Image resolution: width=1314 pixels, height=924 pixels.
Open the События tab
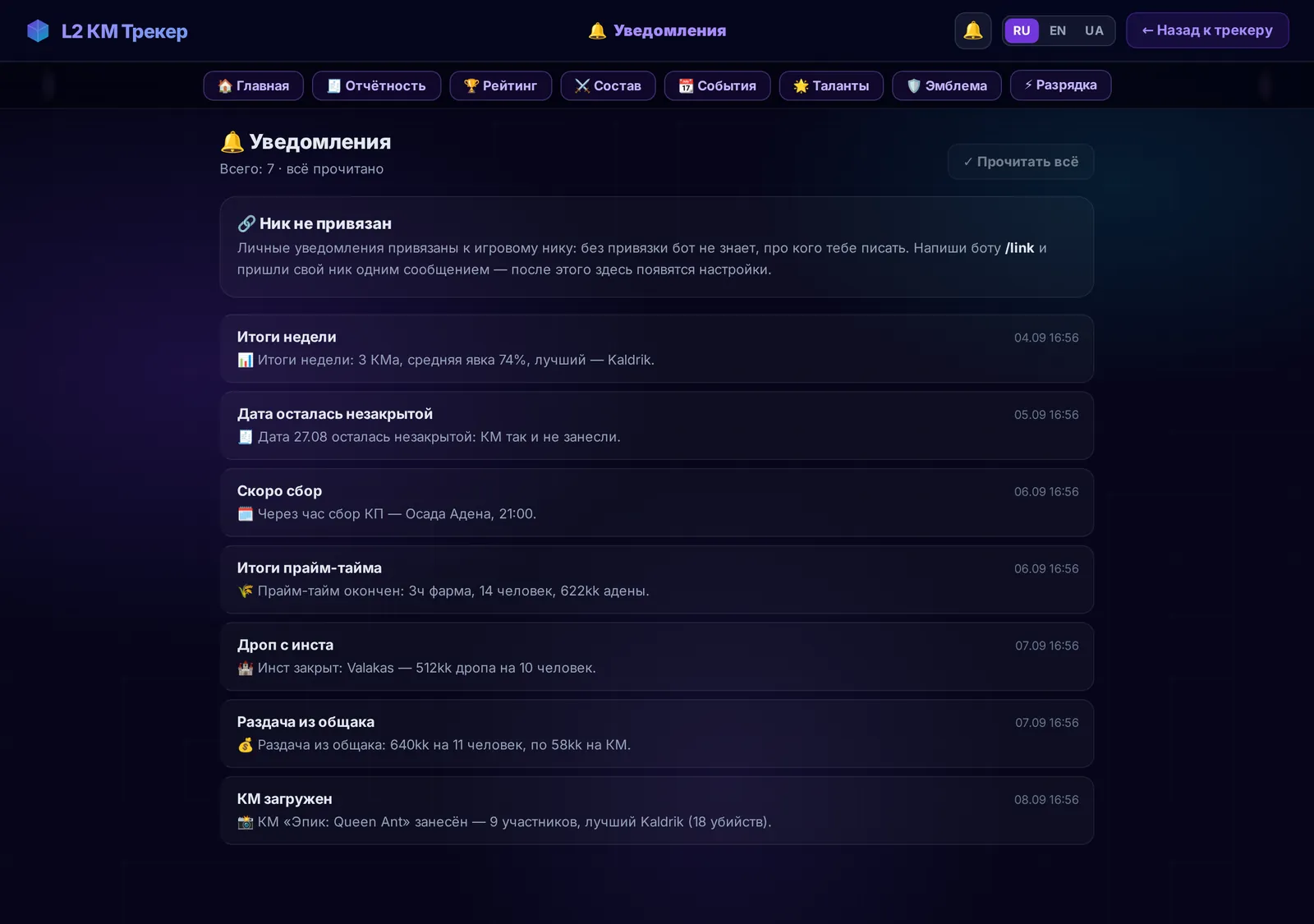coord(718,85)
